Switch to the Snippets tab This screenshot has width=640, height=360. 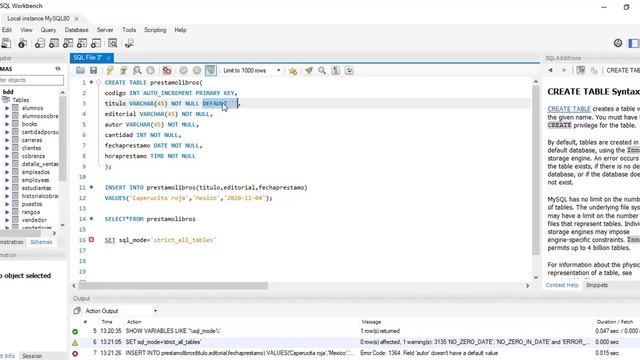tap(597, 285)
